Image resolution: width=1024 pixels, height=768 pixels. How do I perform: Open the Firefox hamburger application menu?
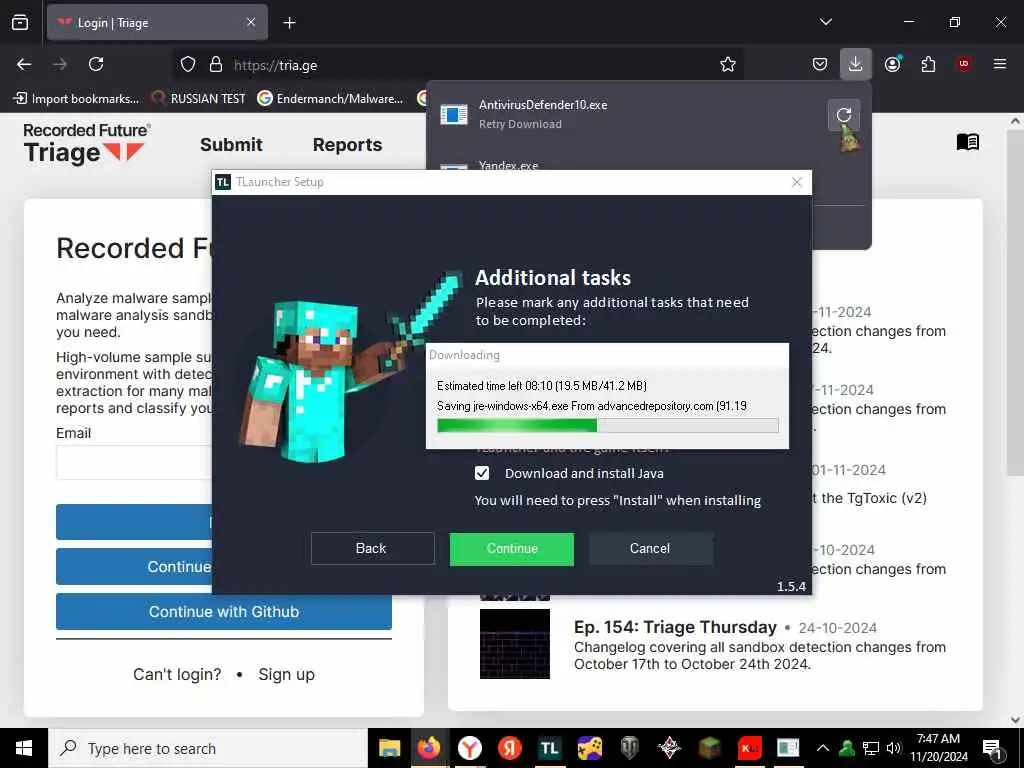999,64
